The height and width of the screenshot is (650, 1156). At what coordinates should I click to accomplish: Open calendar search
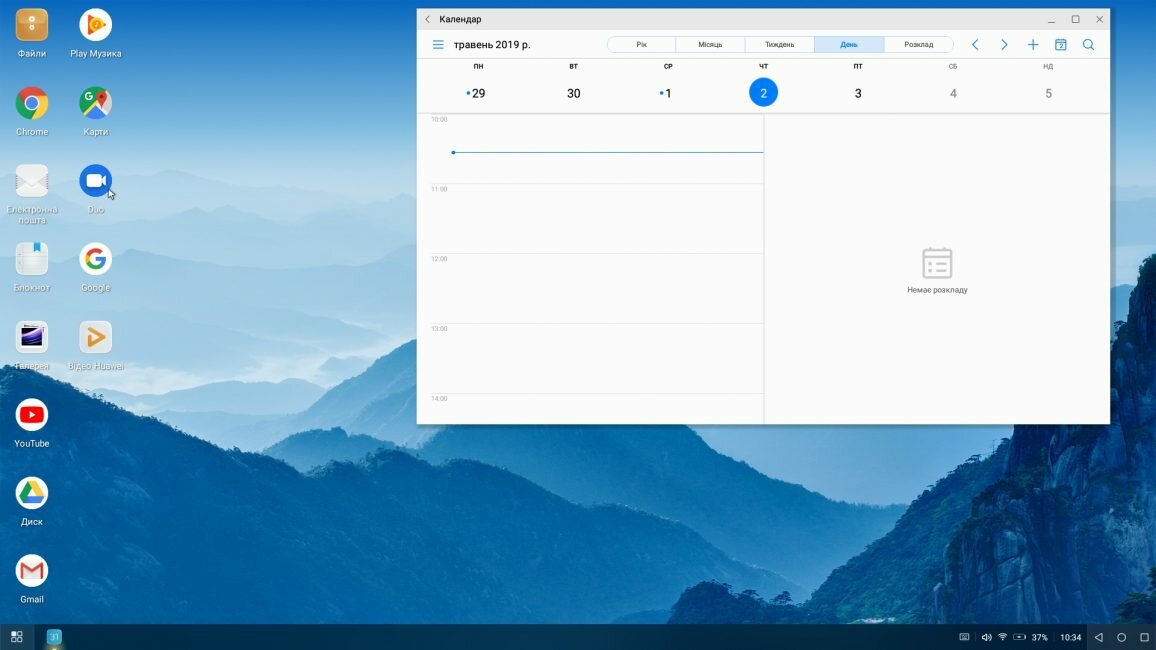pyautogui.click(x=1089, y=45)
